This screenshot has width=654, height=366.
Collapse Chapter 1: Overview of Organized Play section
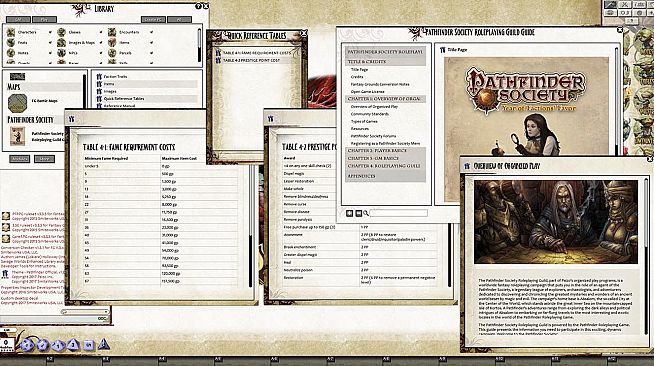coord(385,99)
